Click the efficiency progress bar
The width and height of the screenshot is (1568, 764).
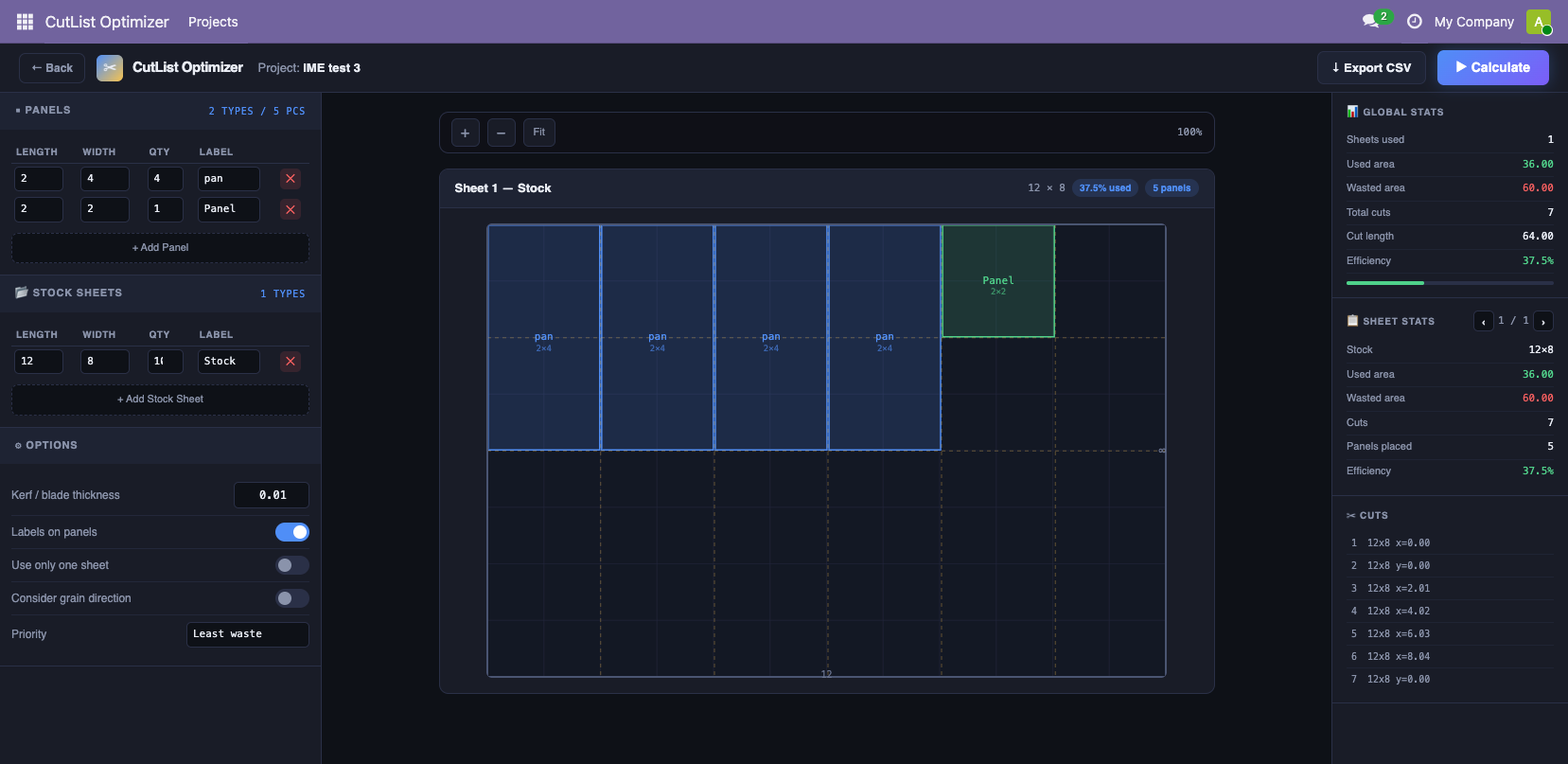[1450, 283]
